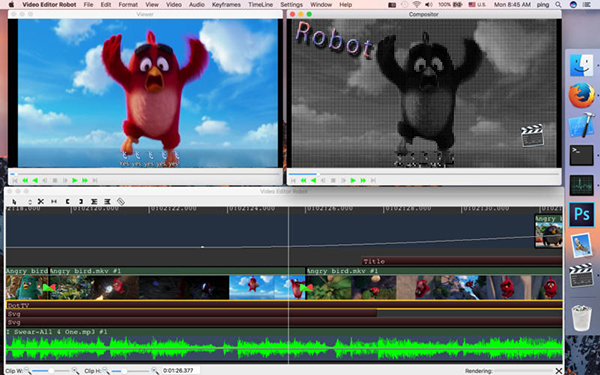Click the Angry bird clip thumbnail on top track
The width and height of the screenshot is (600, 375).
(x=549, y=235)
